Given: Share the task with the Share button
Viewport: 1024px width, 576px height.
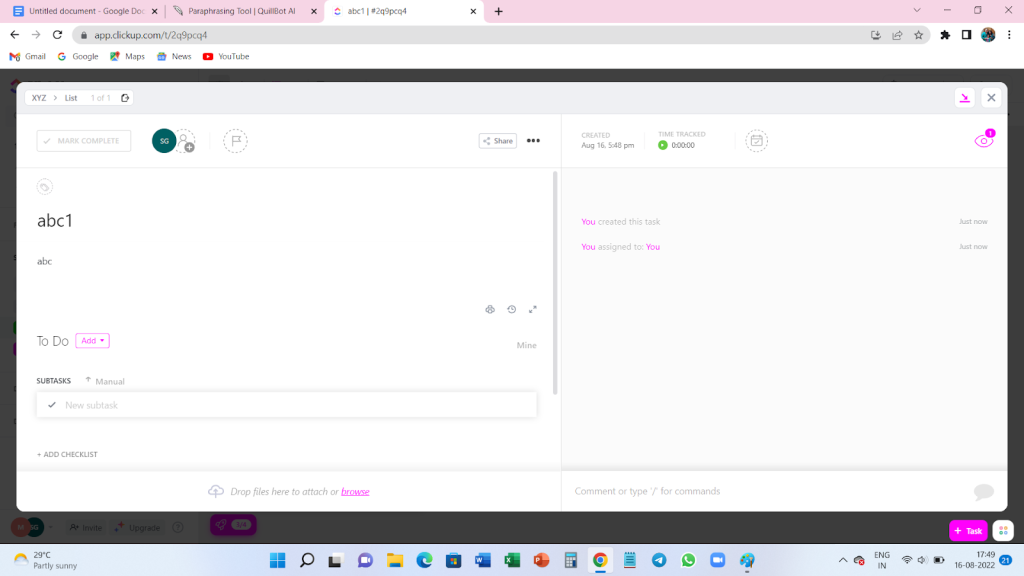Looking at the screenshot, I should (497, 141).
